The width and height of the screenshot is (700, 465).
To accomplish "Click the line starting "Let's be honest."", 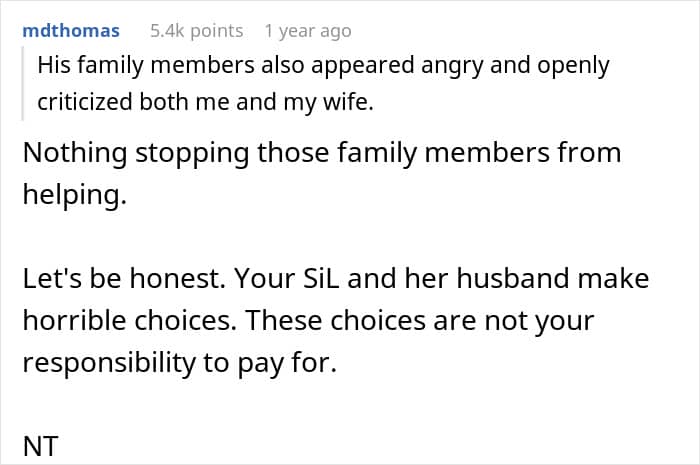I will click(x=336, y=278).
